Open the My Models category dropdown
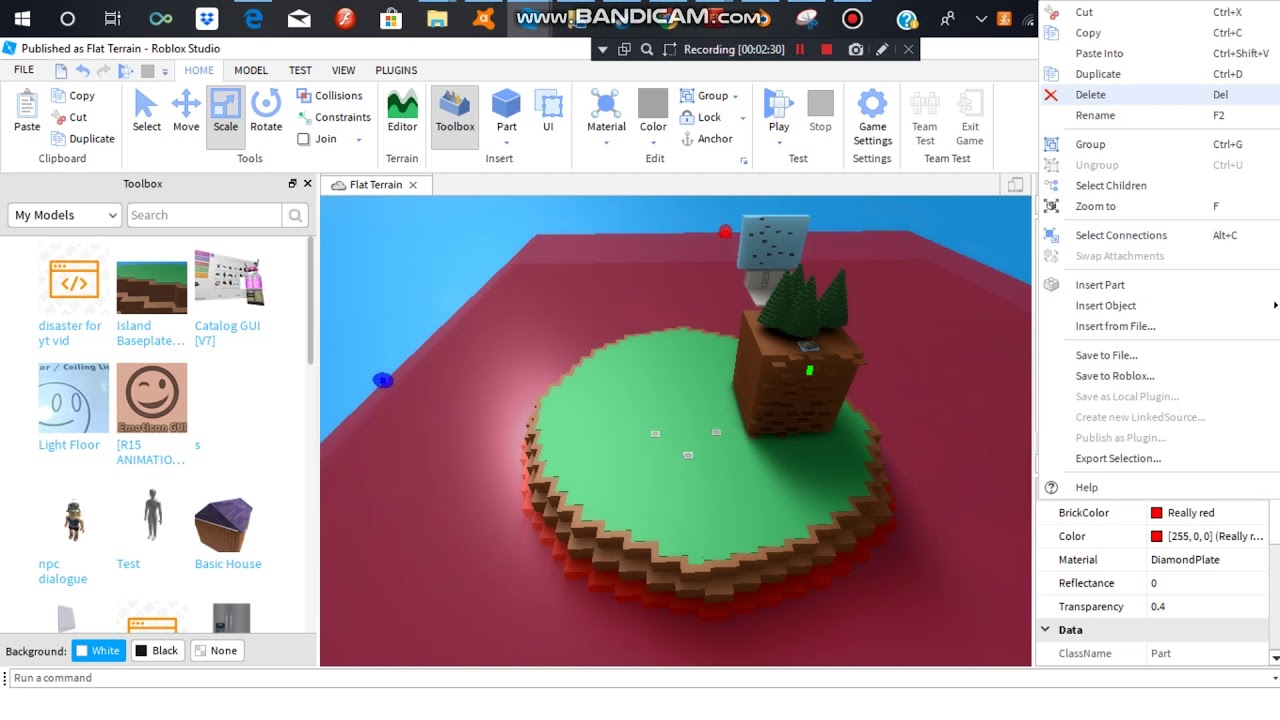The width and height of the screenshot is (1280, 720). [65, 215]
